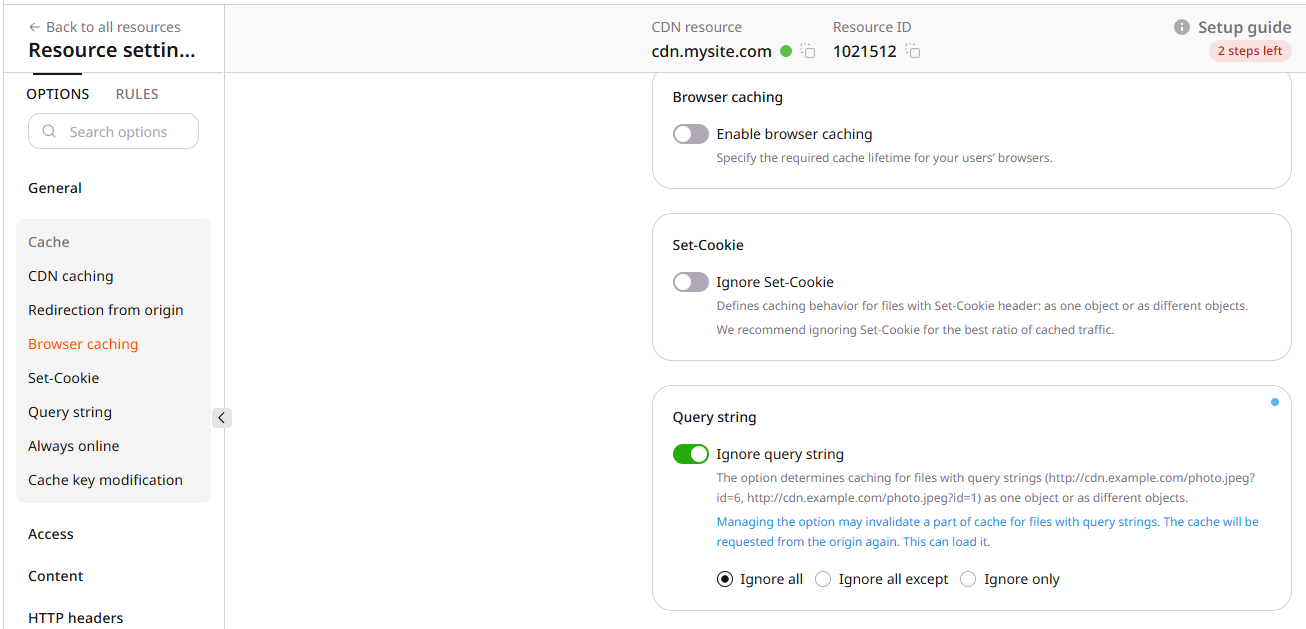Click the search magnifier icon
Image resolution: width=1306 pixels, height=629 pixels.
click(x=49, y=132)
